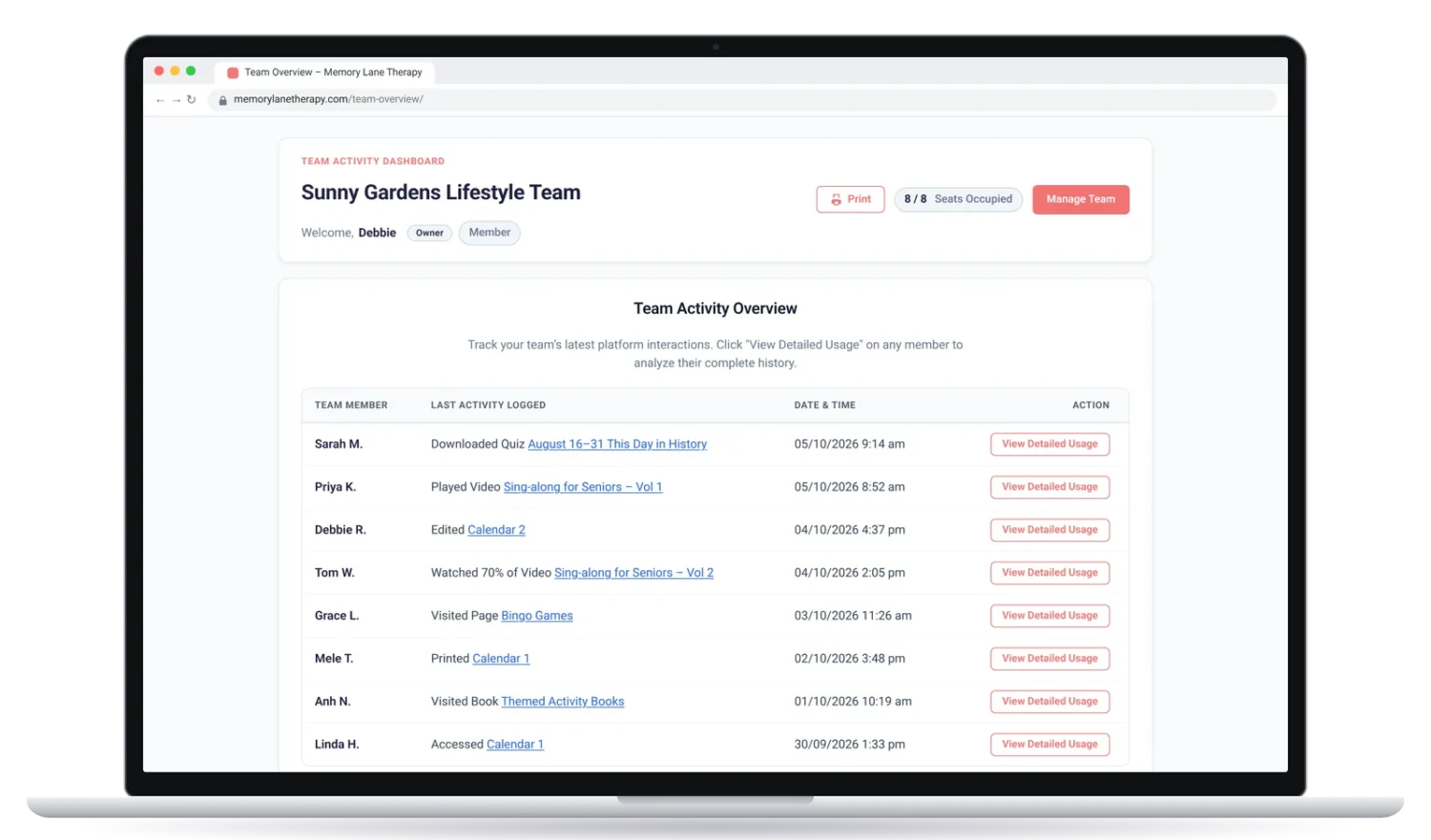Open the Sing-along for Seniors – Vol 2 link
This screenshot has height=840, width=1431.
pyautogui.click(x=633, y=573)
